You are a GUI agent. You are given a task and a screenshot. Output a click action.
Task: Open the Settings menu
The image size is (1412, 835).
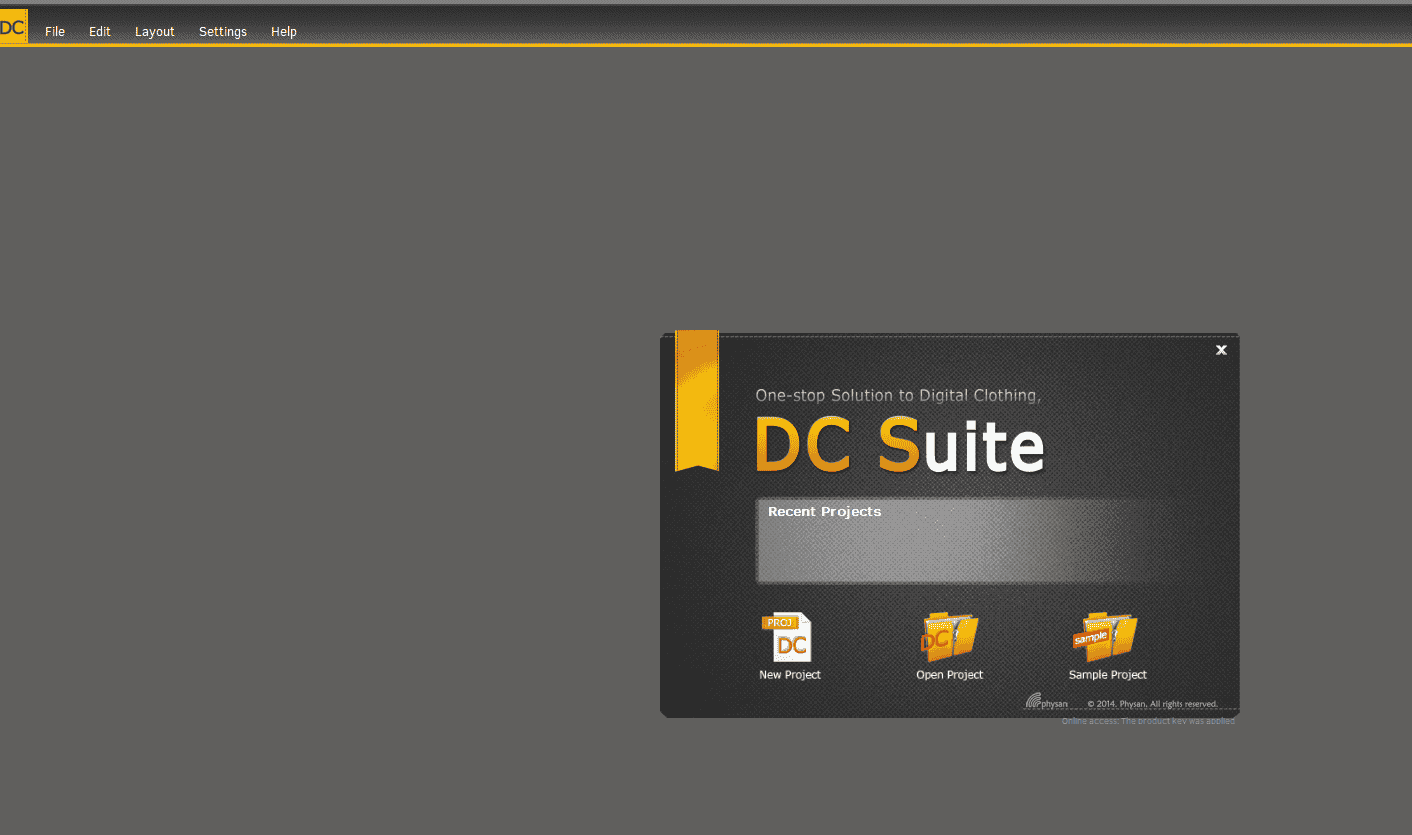pos(222,31)
